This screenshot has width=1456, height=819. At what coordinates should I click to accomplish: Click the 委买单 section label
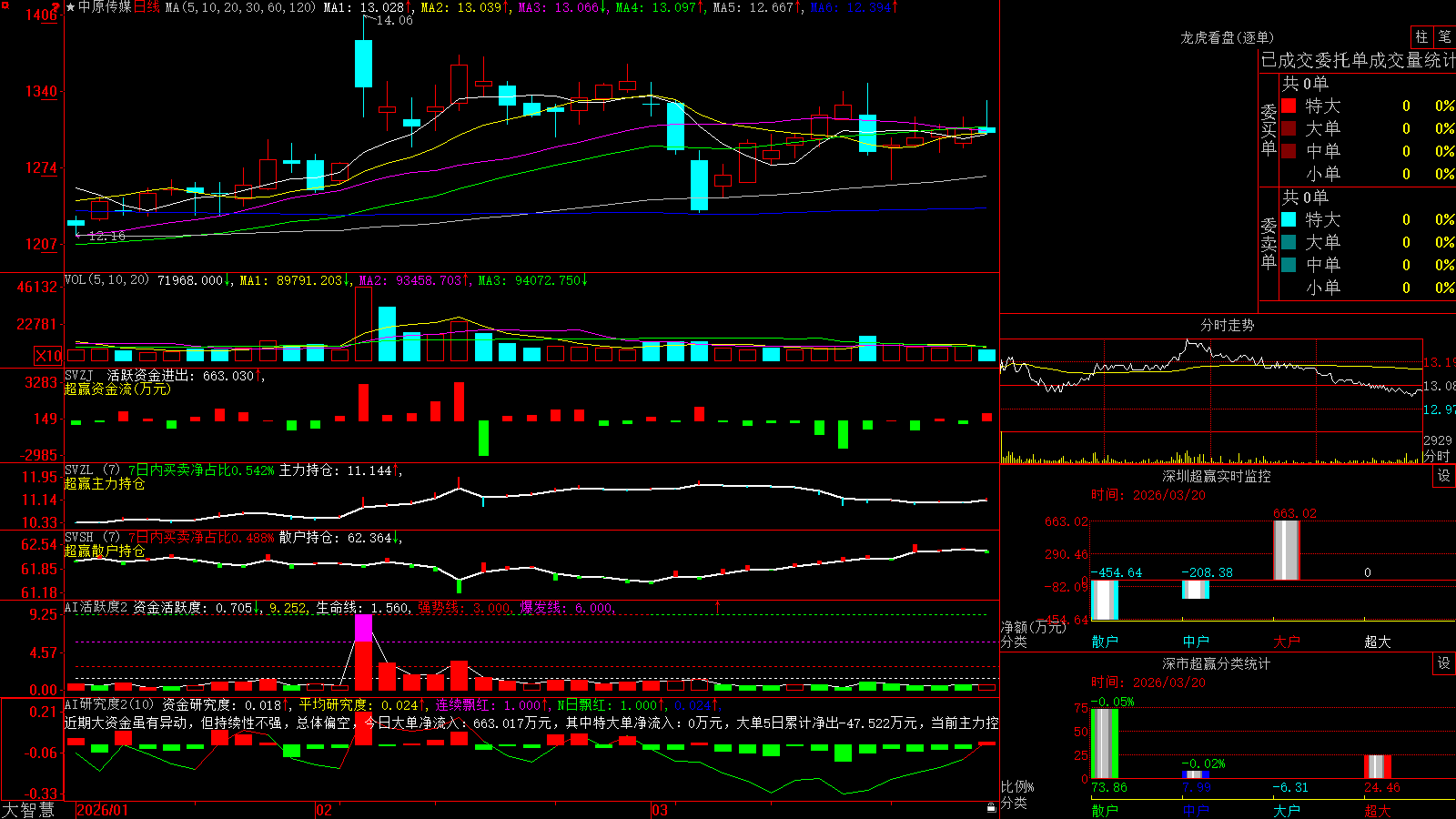(1269, 130)
